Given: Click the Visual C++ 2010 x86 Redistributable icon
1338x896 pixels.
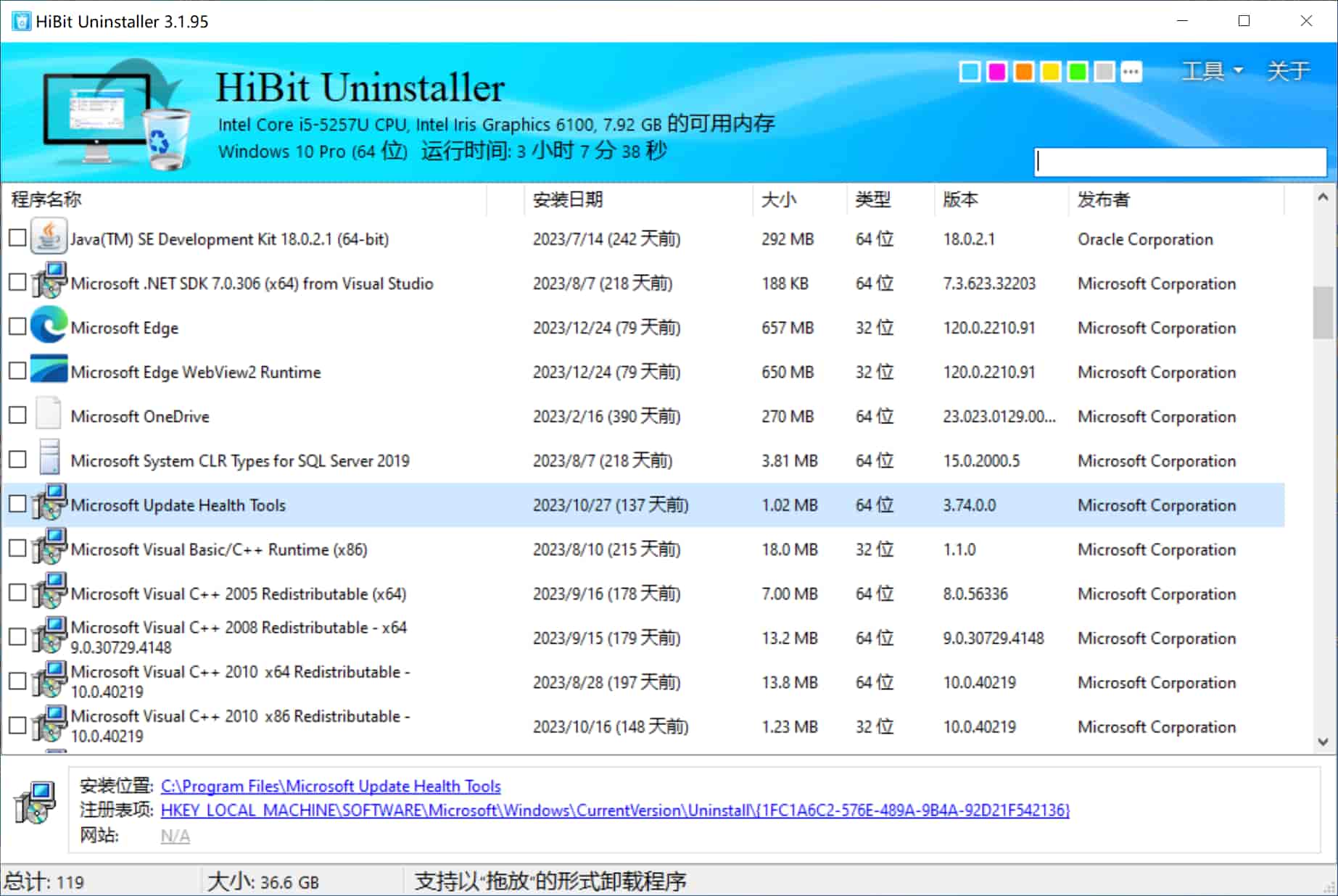Looking at the screenshot, I should click(x=49, y=724).
